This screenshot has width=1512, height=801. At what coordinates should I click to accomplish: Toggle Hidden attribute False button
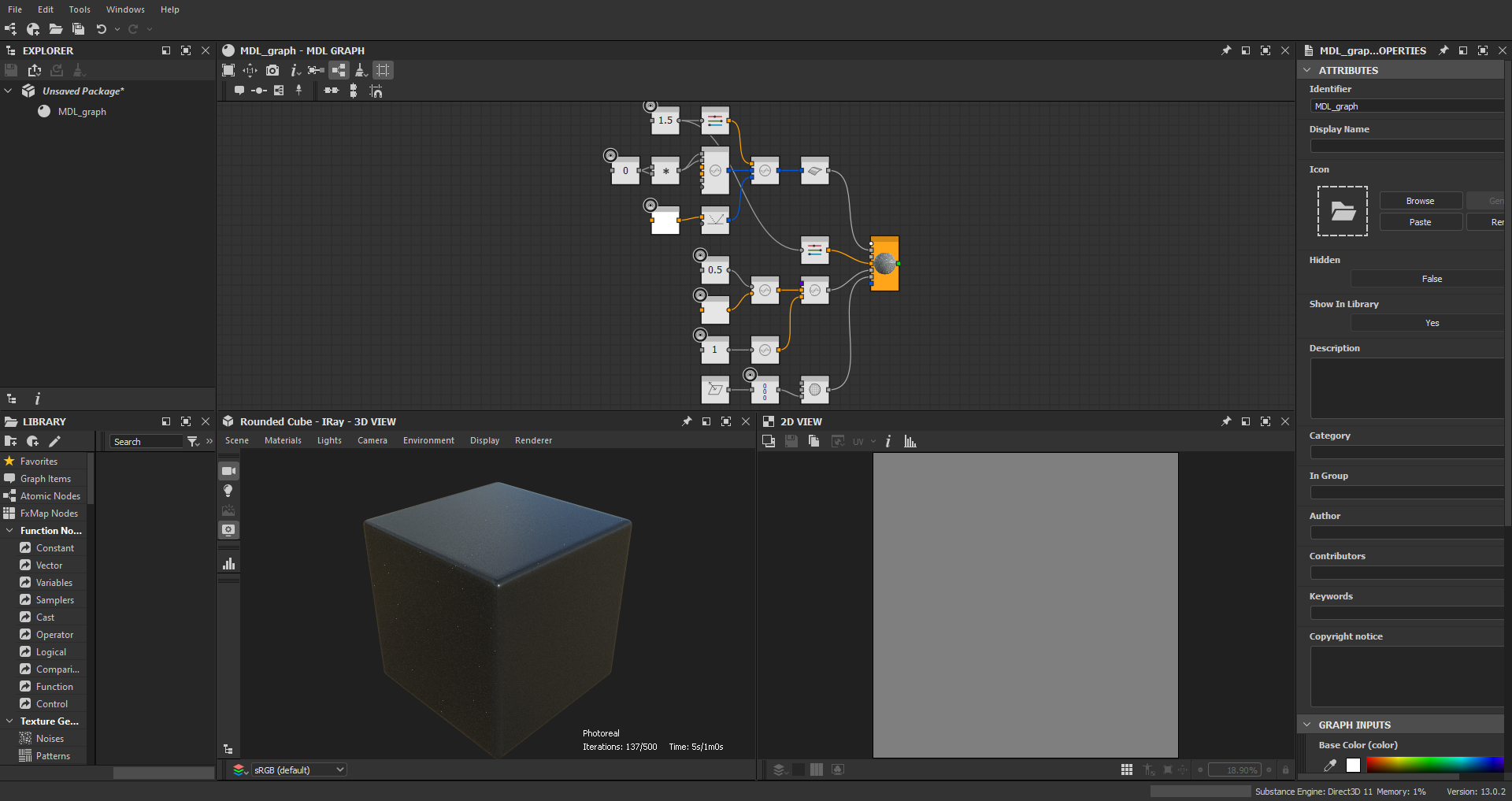point(1431,279)
